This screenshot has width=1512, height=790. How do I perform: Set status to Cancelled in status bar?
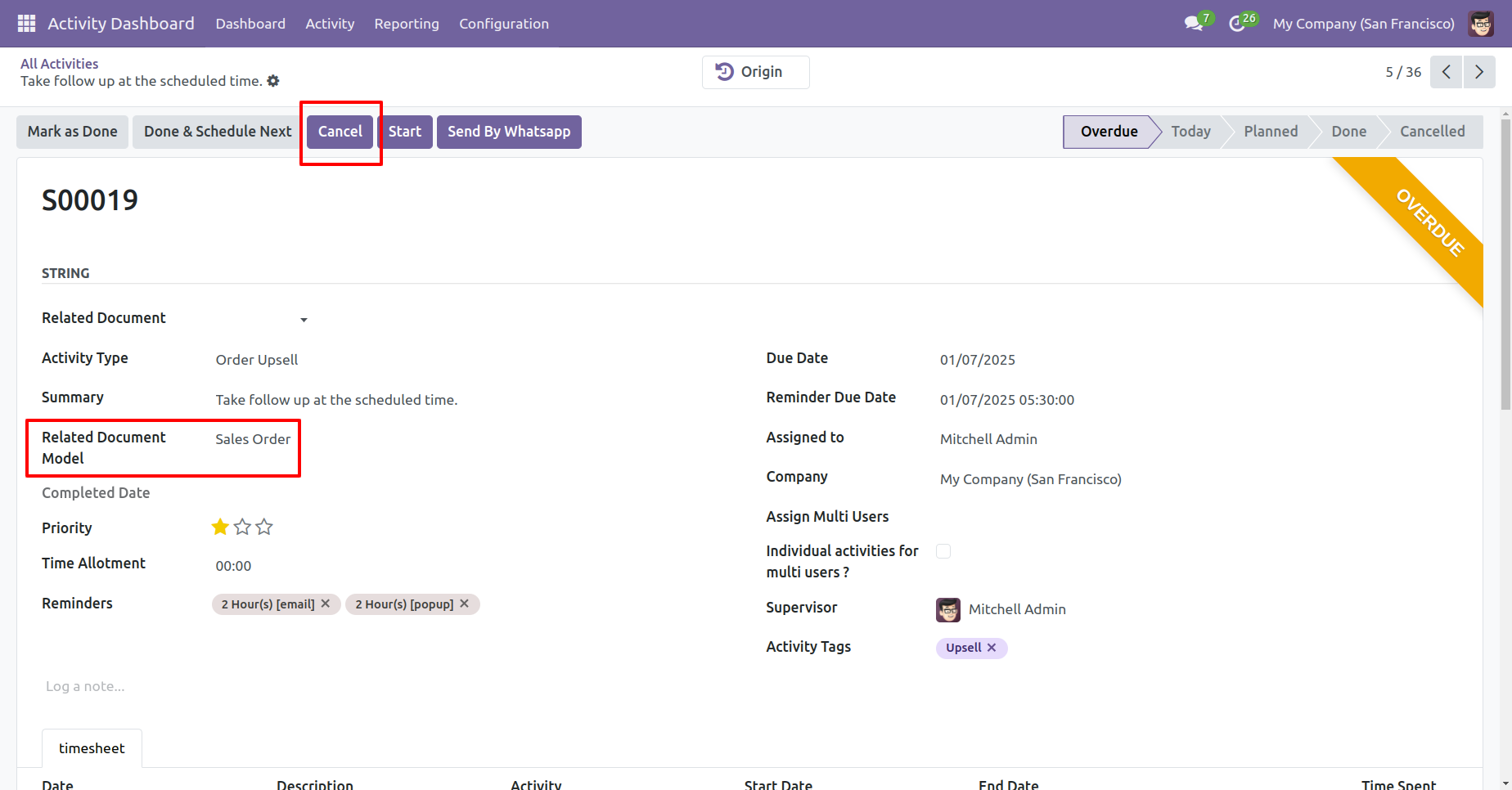[x=1432, y=132]
